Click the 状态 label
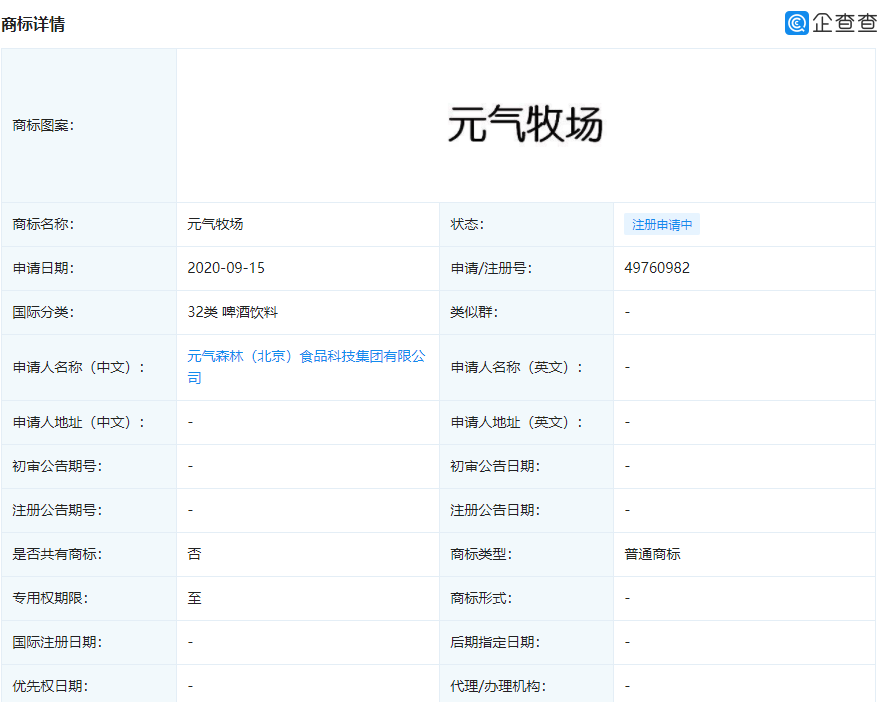The height and width of the screenshot is (702, 892). [x=467, y=224]
